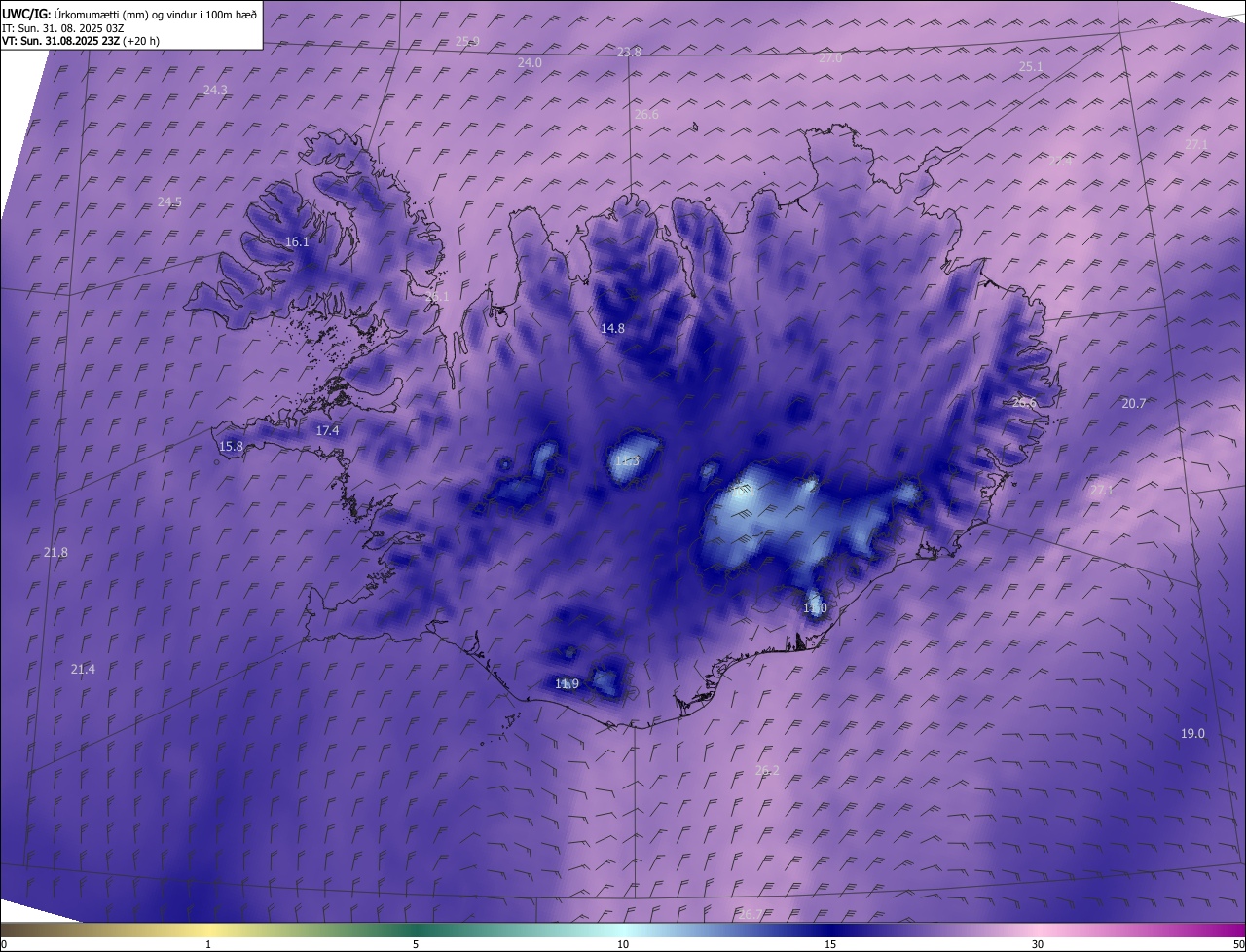The height and width of the screenshot is (952, 1246).
Task: Click the 21.8 value label
Action: pos(55,552)
